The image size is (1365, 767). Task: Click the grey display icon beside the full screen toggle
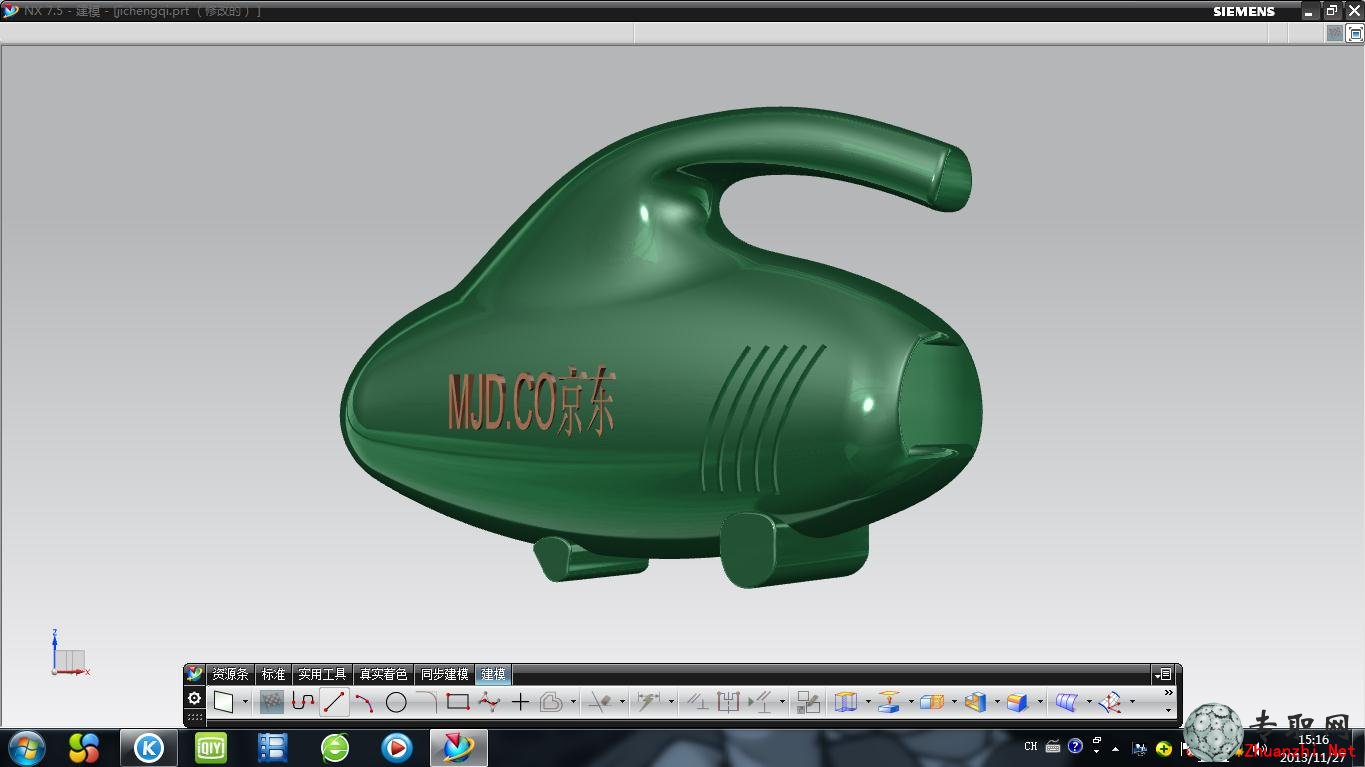1335,33
